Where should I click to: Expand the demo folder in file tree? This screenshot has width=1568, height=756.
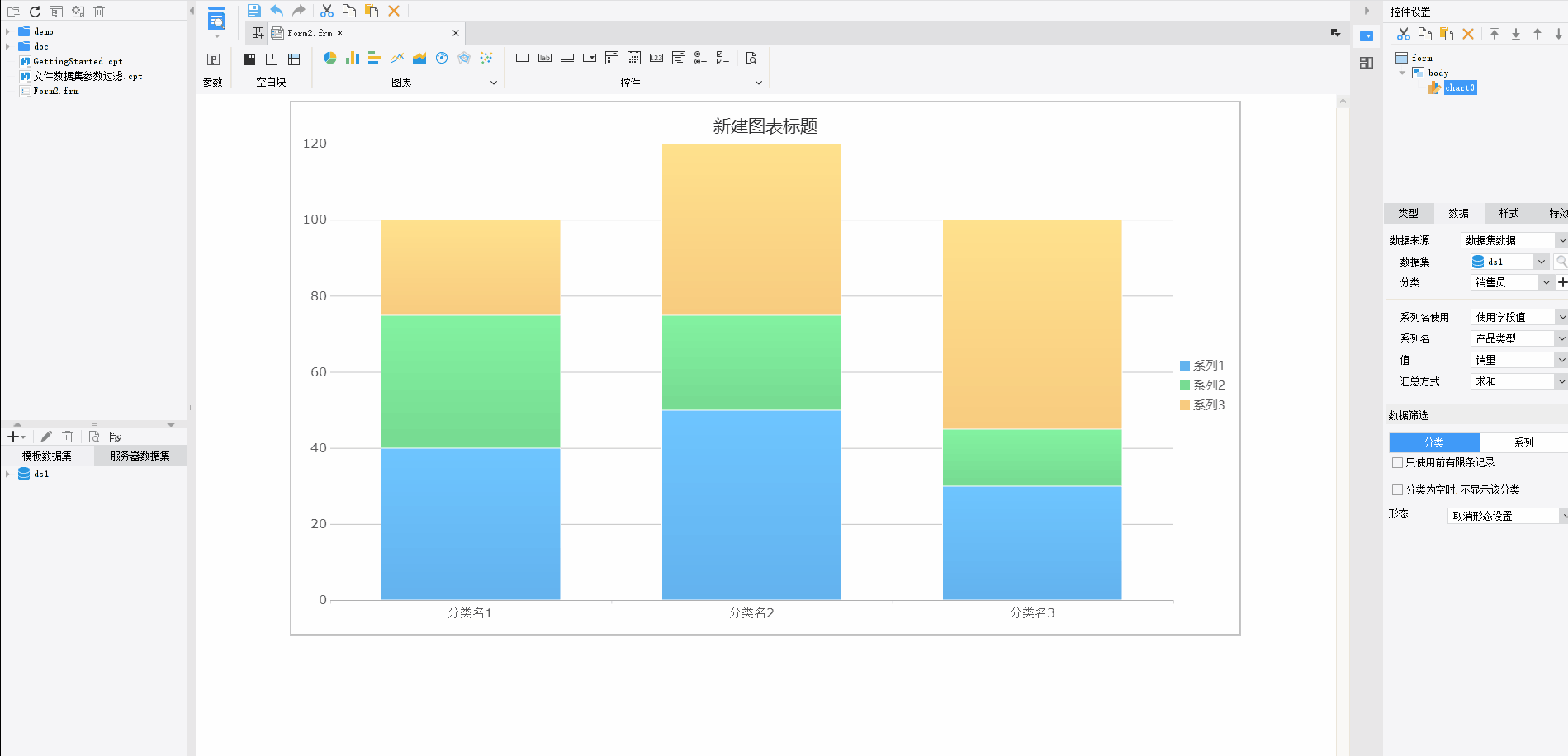click(7, 31)
